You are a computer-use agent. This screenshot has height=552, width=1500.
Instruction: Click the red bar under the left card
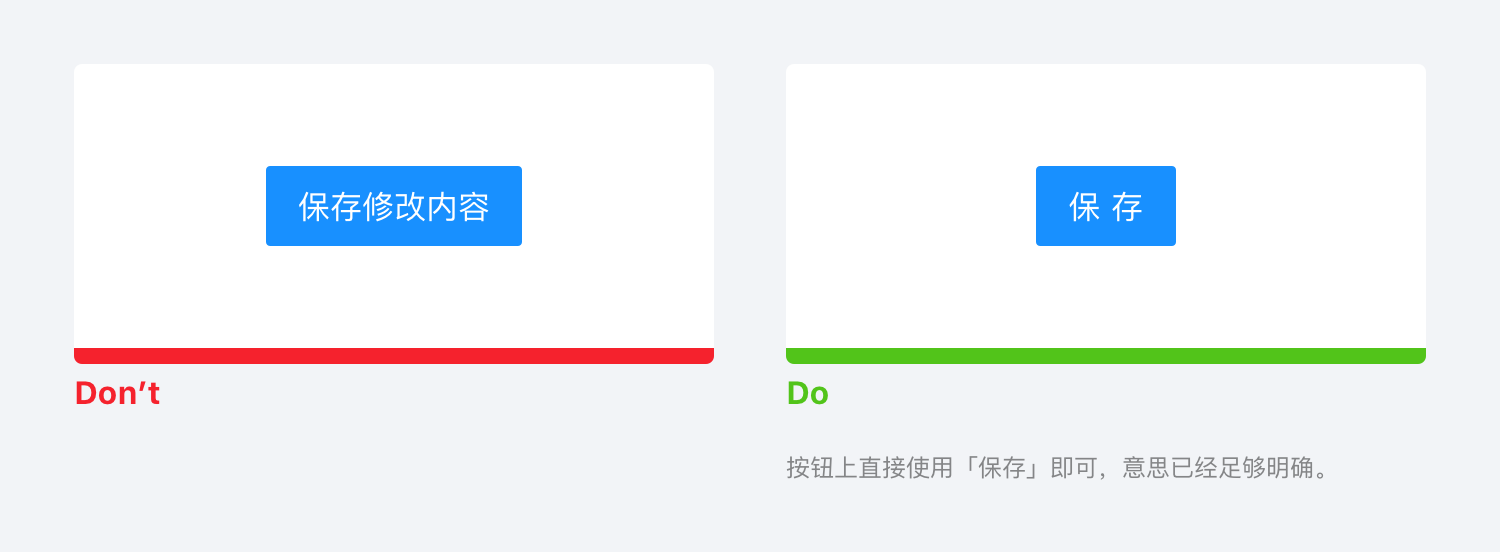(x=393, y=356)
